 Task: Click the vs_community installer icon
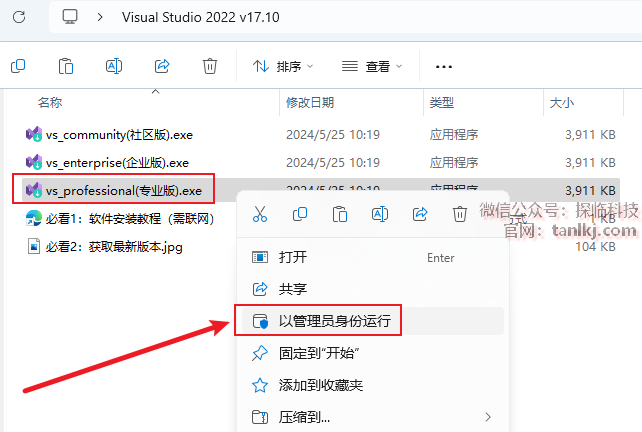point(34,134)
